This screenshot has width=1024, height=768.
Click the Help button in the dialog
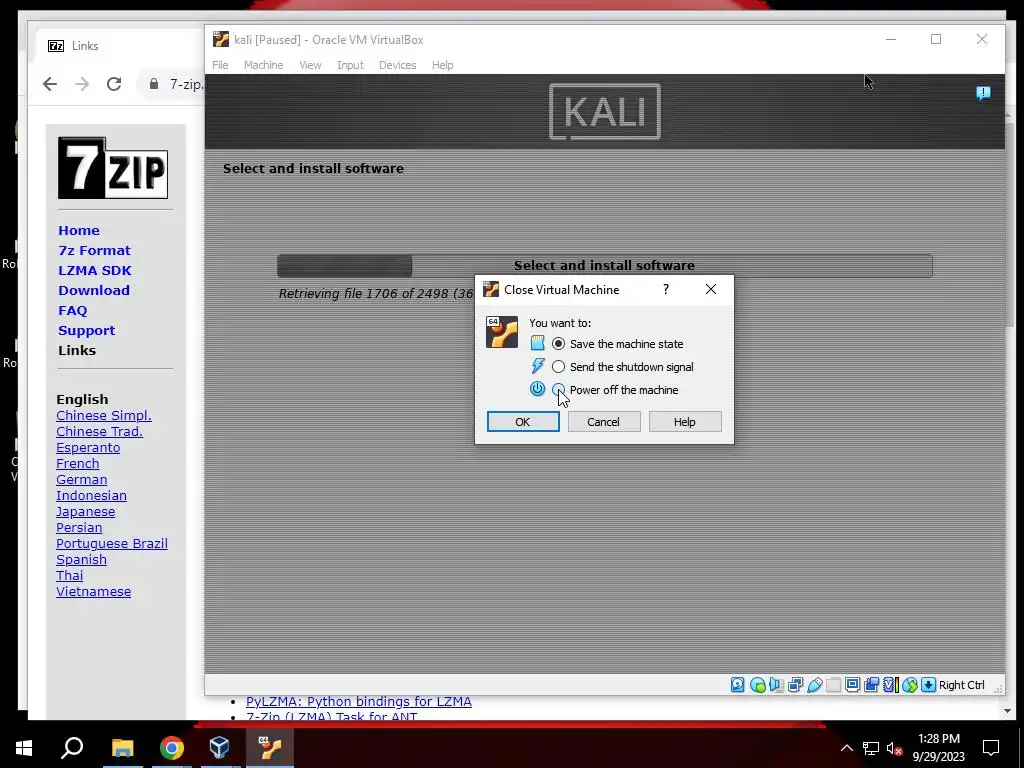coord(684,422)
